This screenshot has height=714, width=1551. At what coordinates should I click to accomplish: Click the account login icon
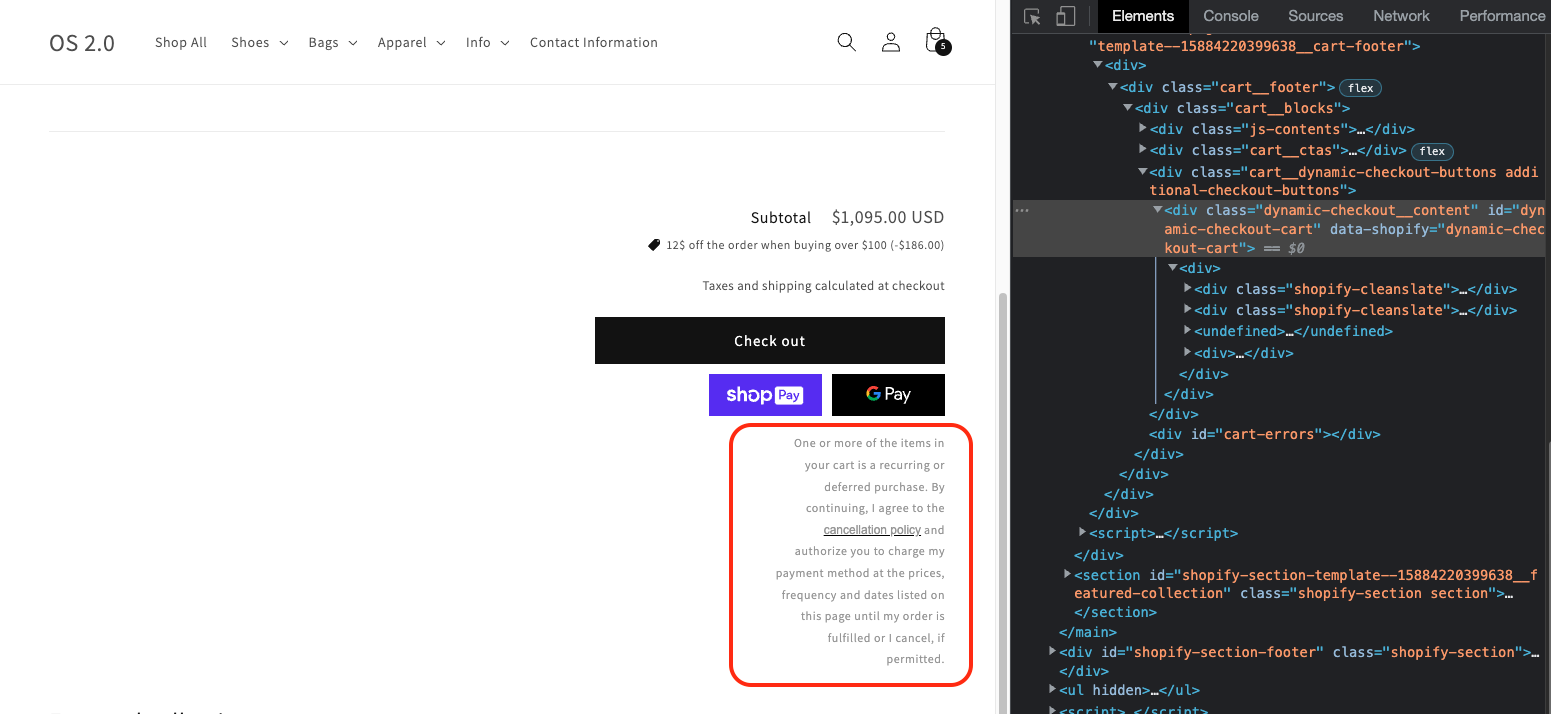[890, 42]
